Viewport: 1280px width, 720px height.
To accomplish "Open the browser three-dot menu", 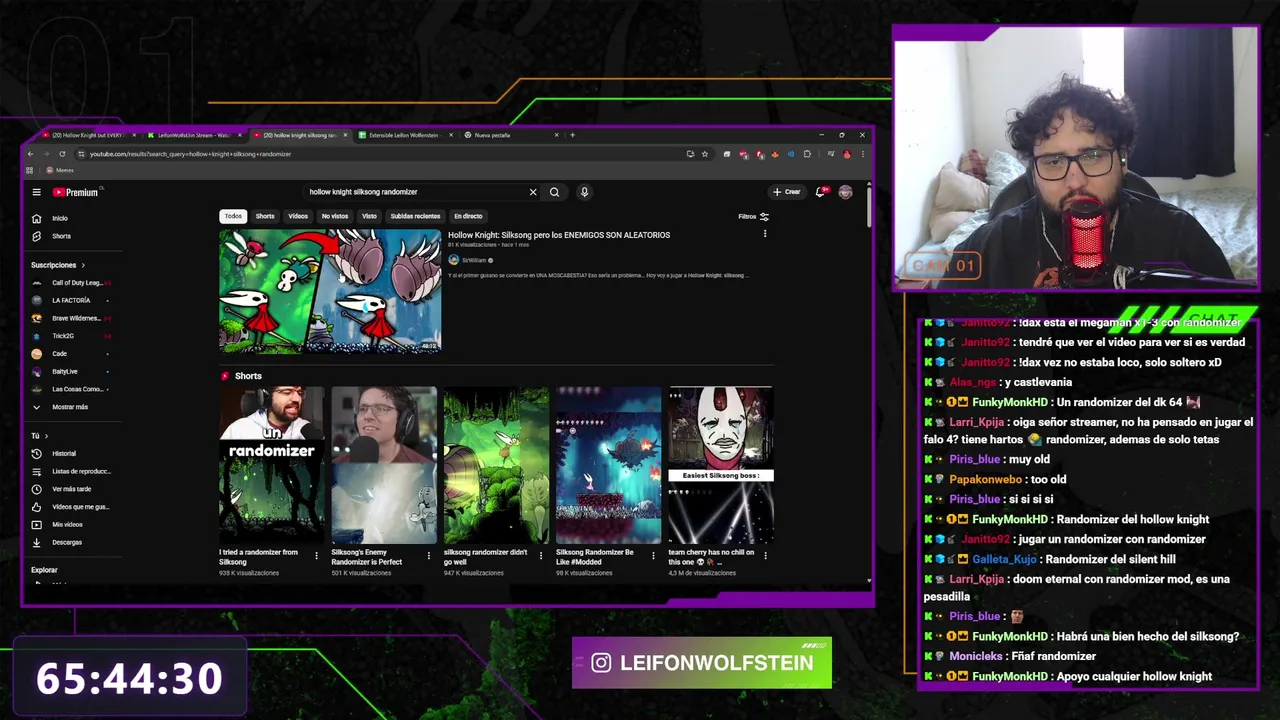I will [863, 154].
